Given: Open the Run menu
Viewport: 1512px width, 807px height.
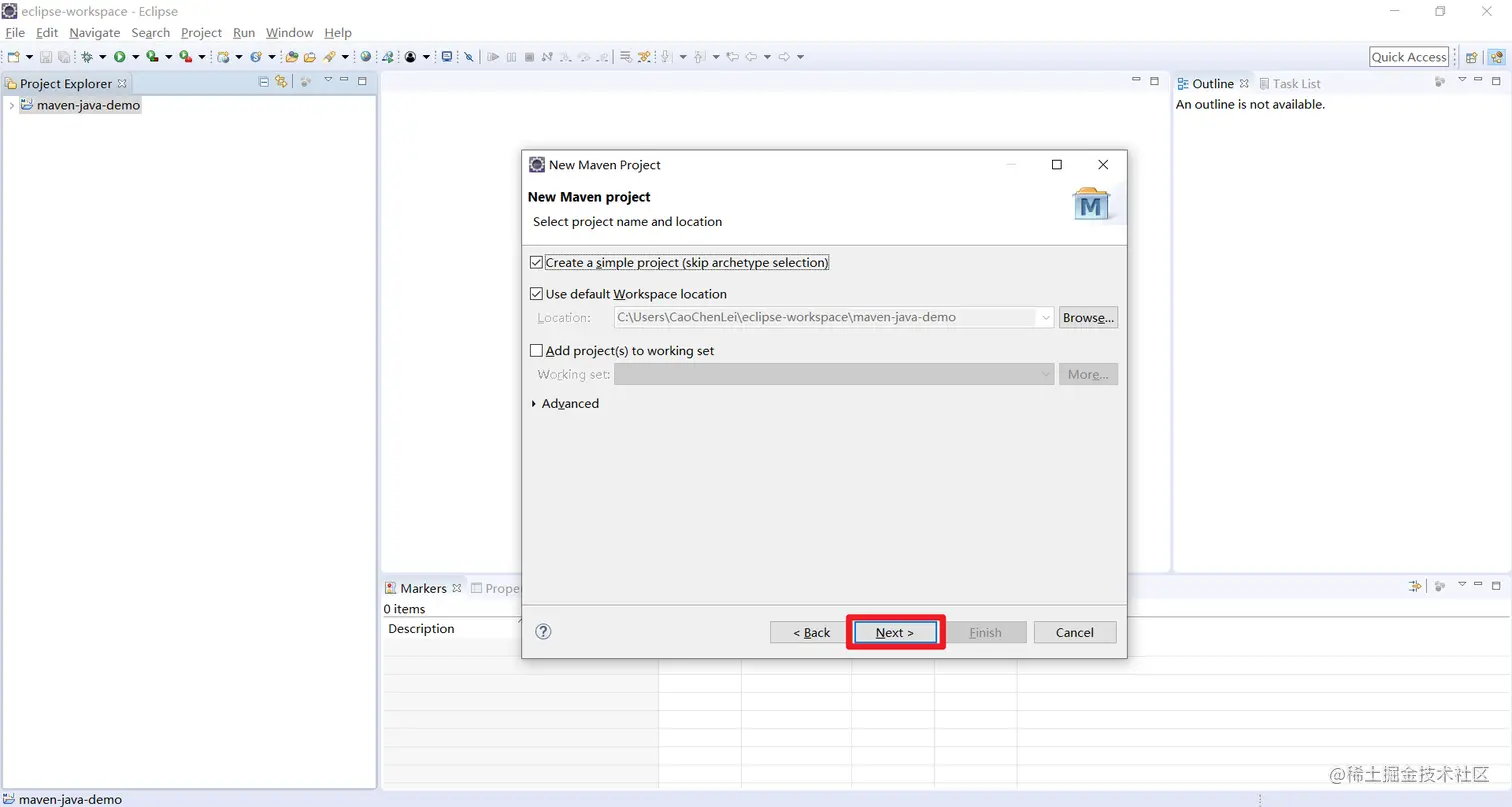Looking at the screenshot, I should (244, 33).
